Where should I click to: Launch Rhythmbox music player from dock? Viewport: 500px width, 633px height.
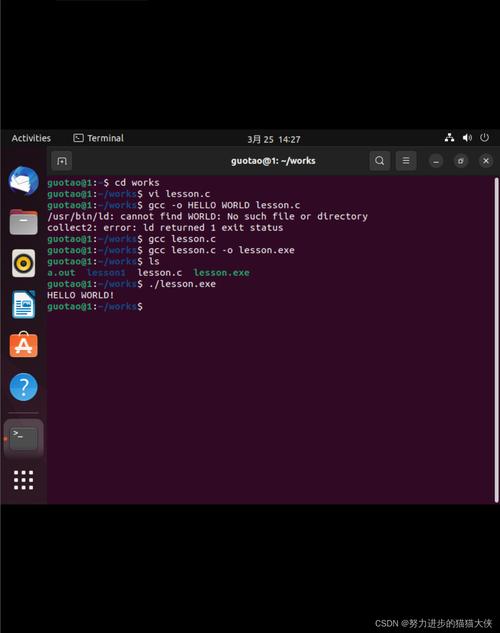pyautogui.click(x=23, y=263)
